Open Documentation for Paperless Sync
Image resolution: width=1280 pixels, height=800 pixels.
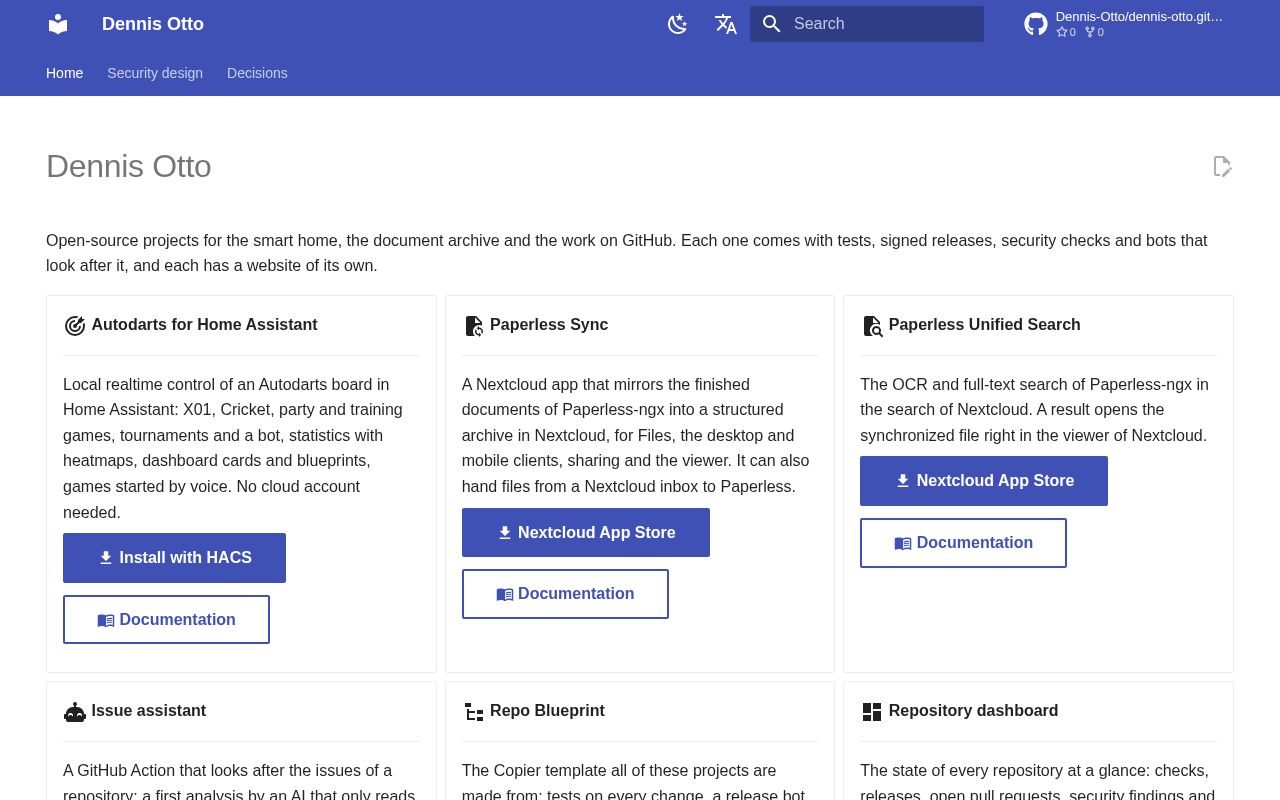(565, 594)
